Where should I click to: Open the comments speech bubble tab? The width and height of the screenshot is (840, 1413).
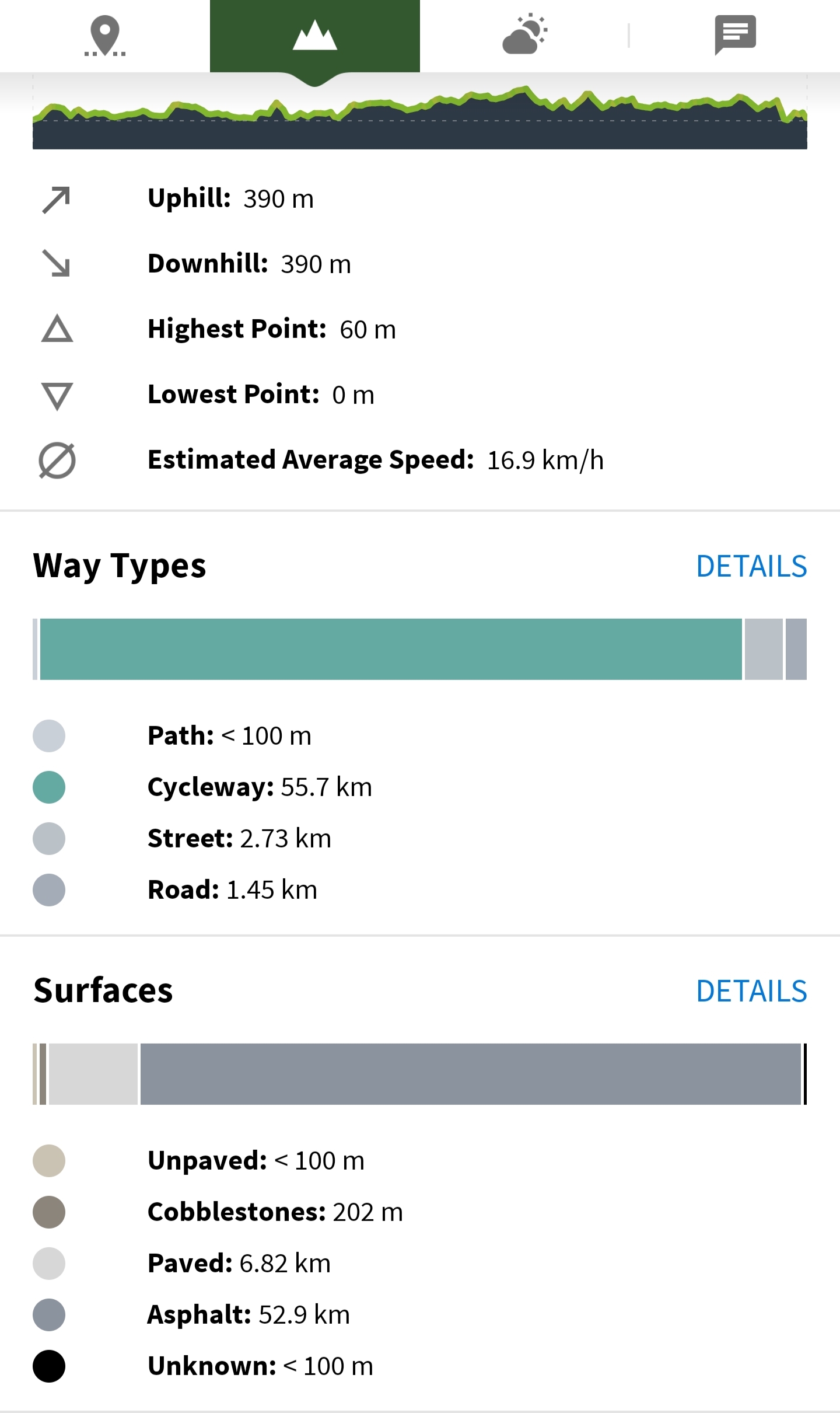[x=735, y=35]
